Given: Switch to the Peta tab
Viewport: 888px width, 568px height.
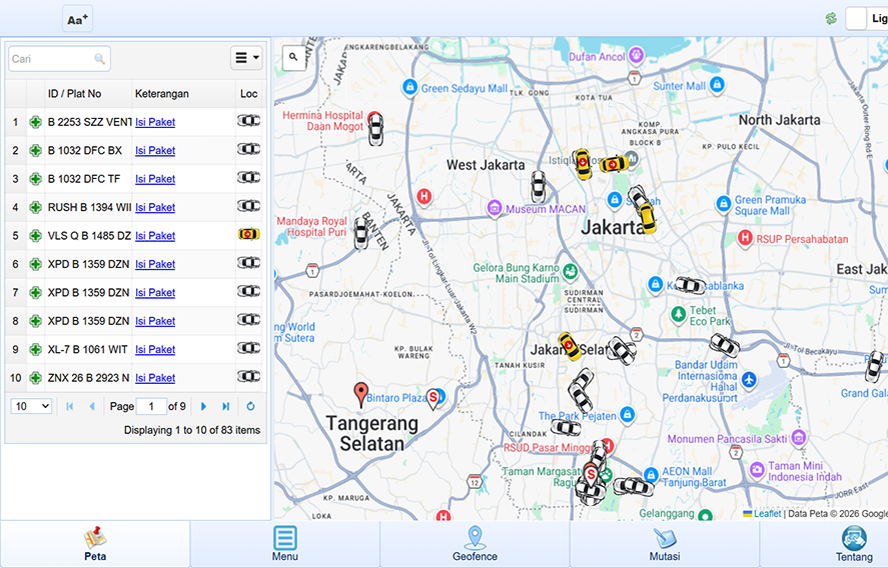Looking at the screenshot, I should pos(95,544).
